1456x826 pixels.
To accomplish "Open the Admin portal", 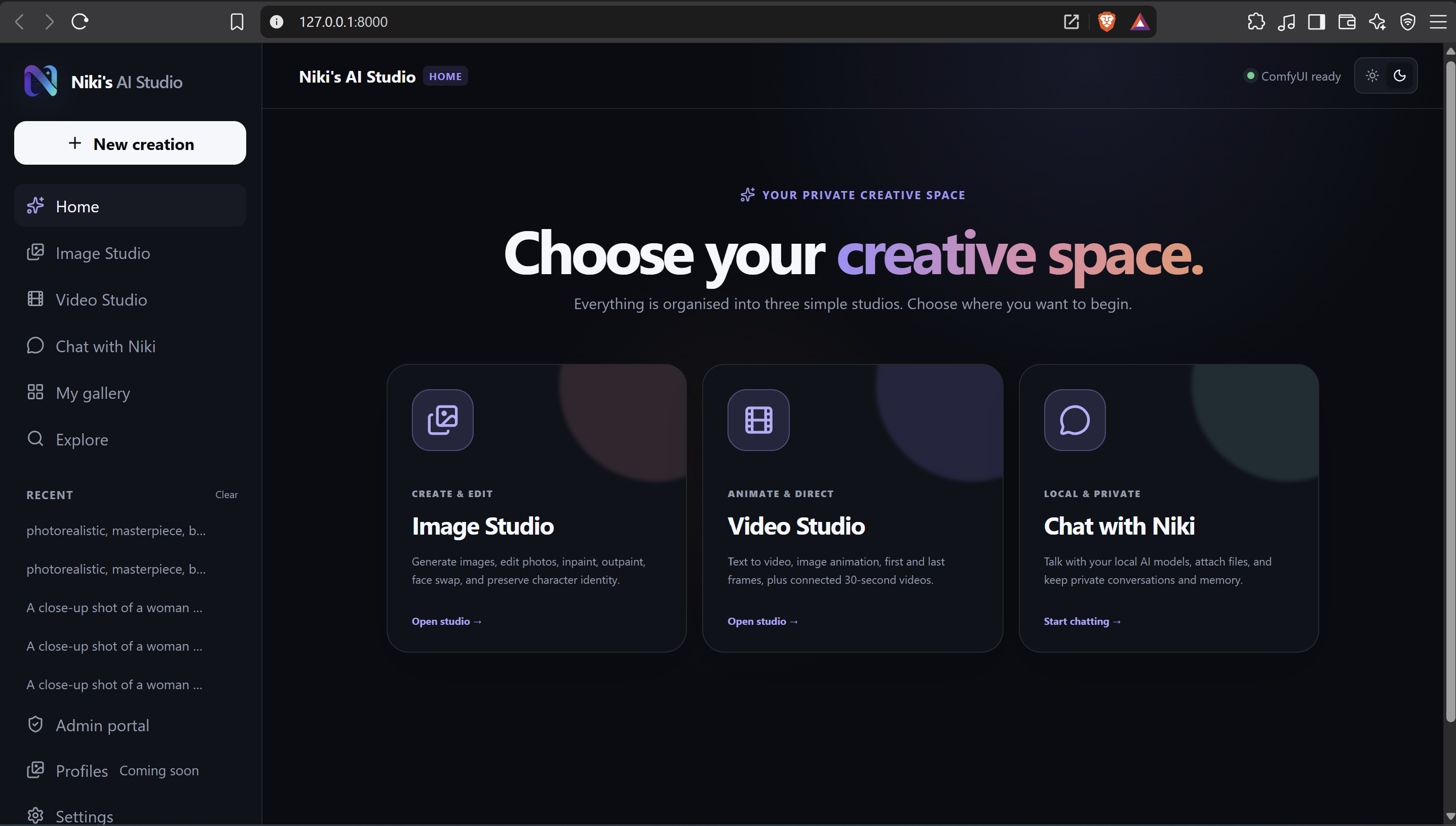I will (130, 725).
